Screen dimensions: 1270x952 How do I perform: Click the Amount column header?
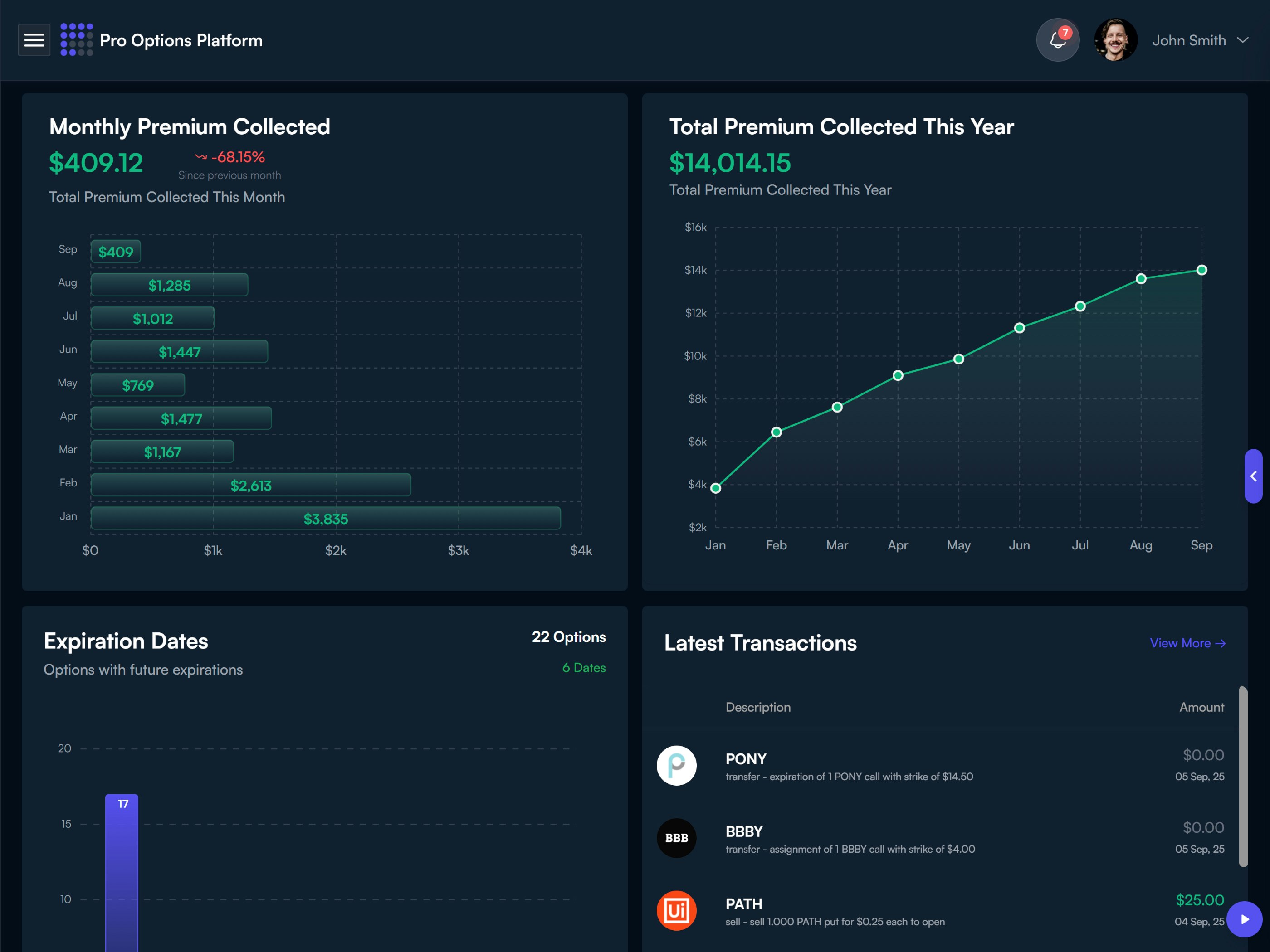[1201, 708]
